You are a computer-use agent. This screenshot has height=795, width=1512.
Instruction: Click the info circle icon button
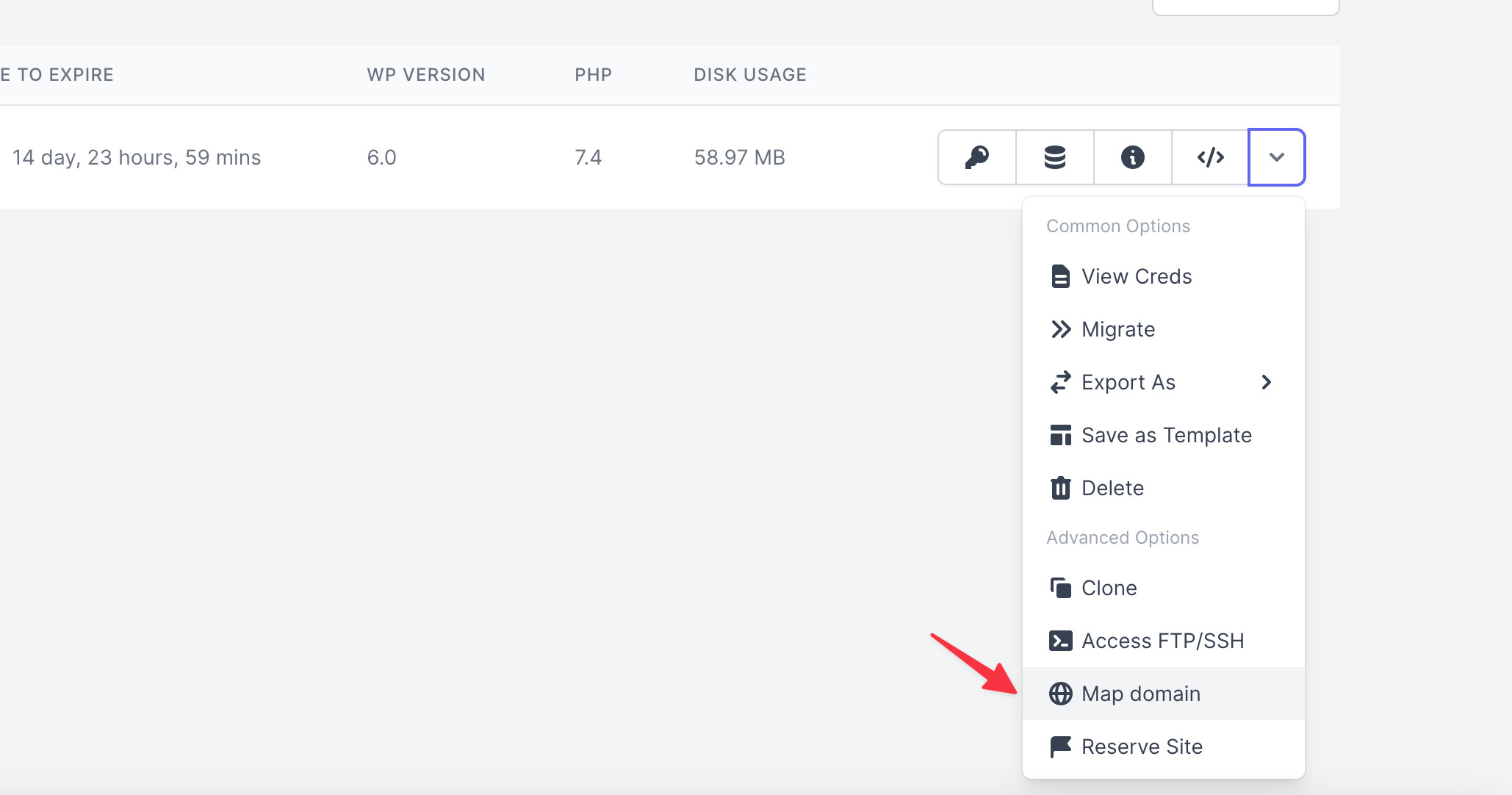pyautogui.click(x=1133, y=157)
